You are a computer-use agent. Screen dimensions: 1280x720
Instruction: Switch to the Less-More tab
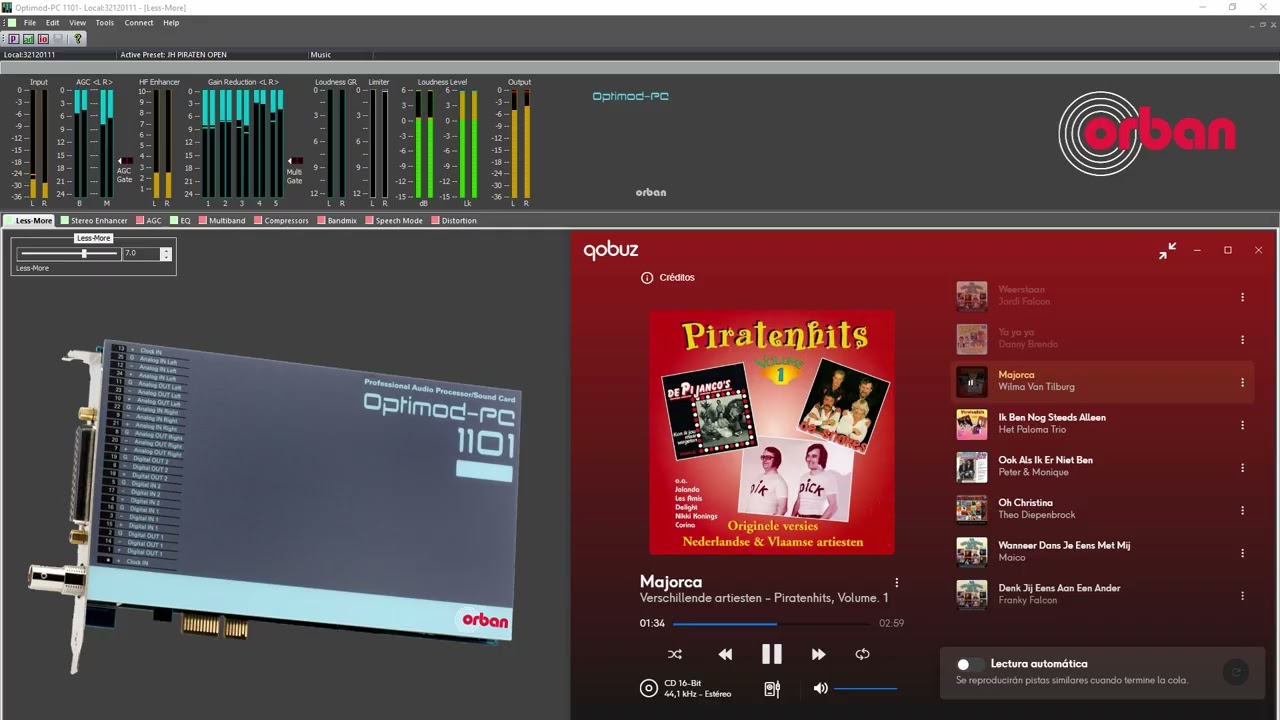click(29, 220)
